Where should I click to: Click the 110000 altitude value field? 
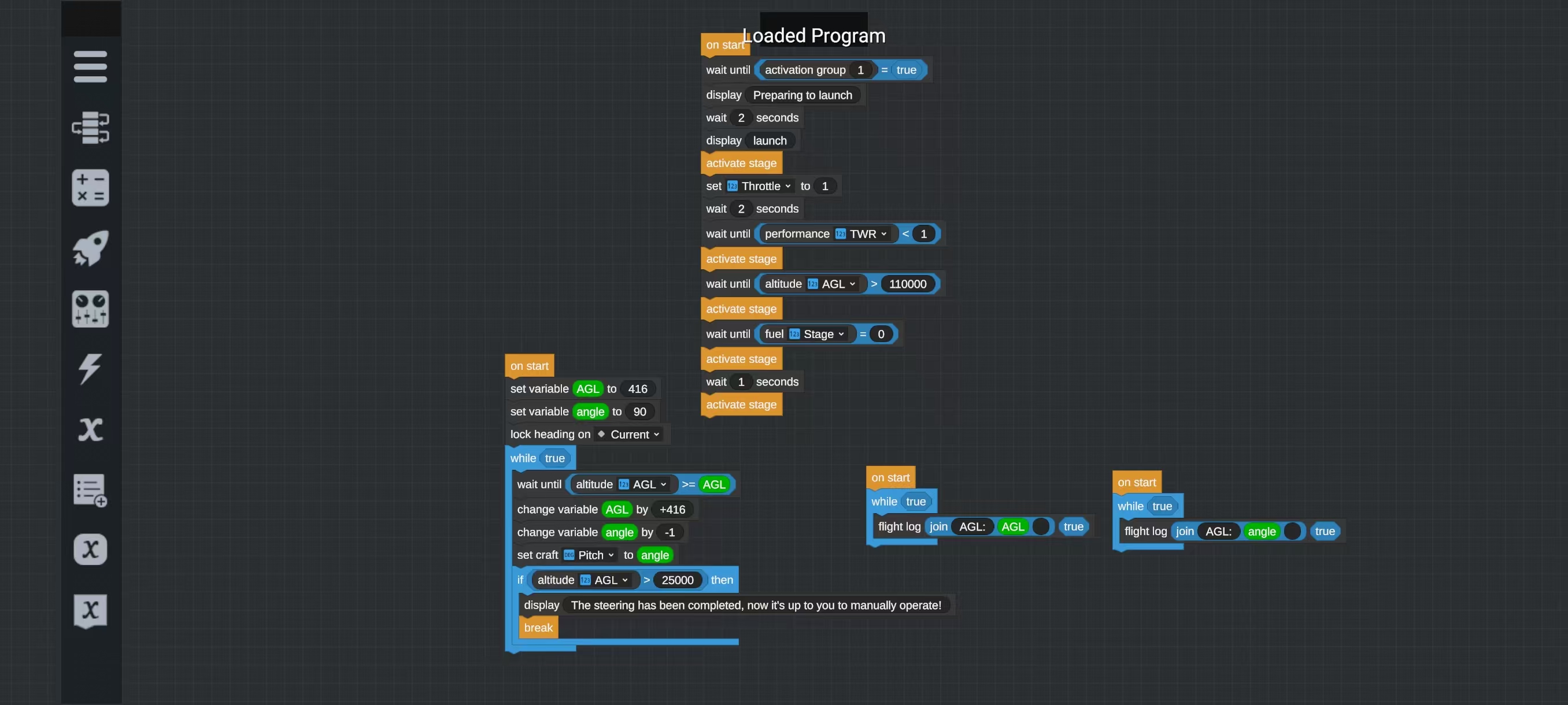click(907, 284)
